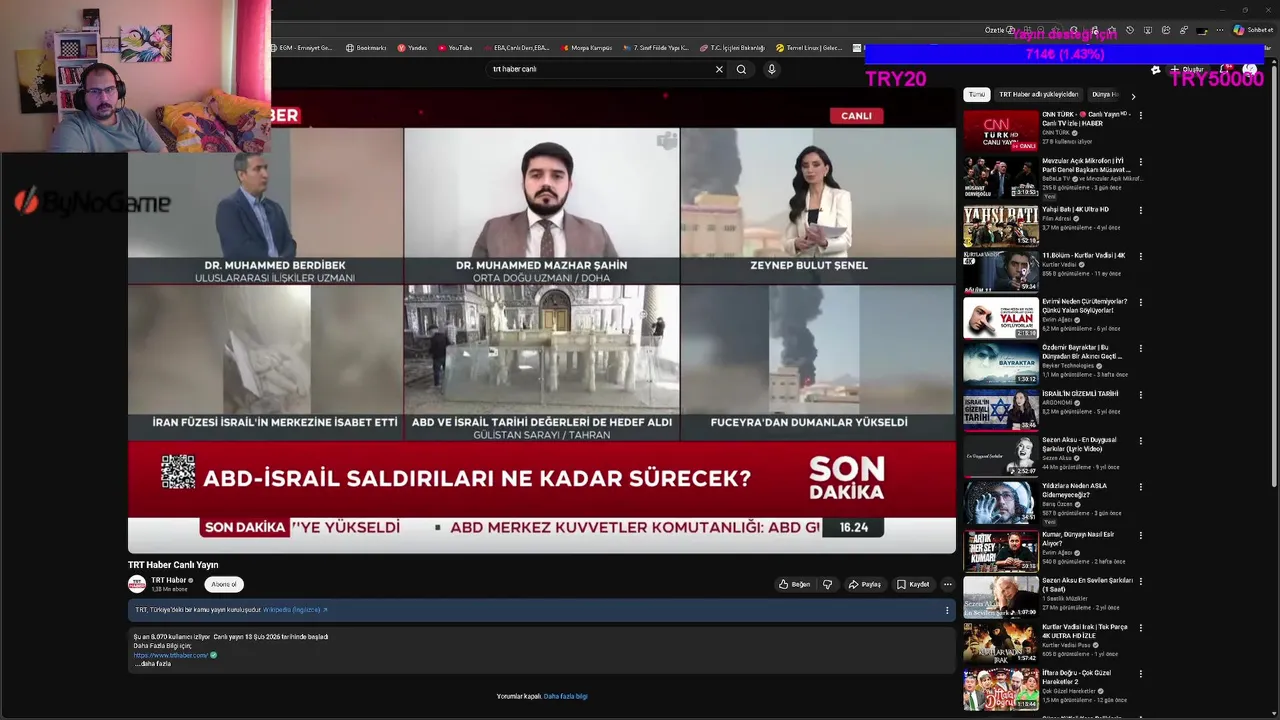1280x720 pixels.
Task: Open Mevzular Açık Mikrofon video thumbnail
Action: (1001, 178)
